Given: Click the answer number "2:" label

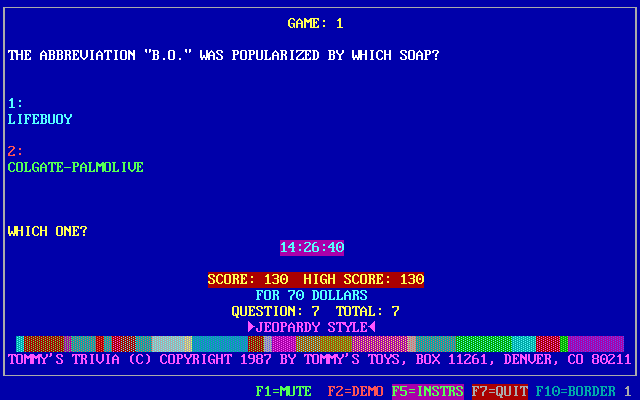Looking at the screenshot, I should point(16,151).
